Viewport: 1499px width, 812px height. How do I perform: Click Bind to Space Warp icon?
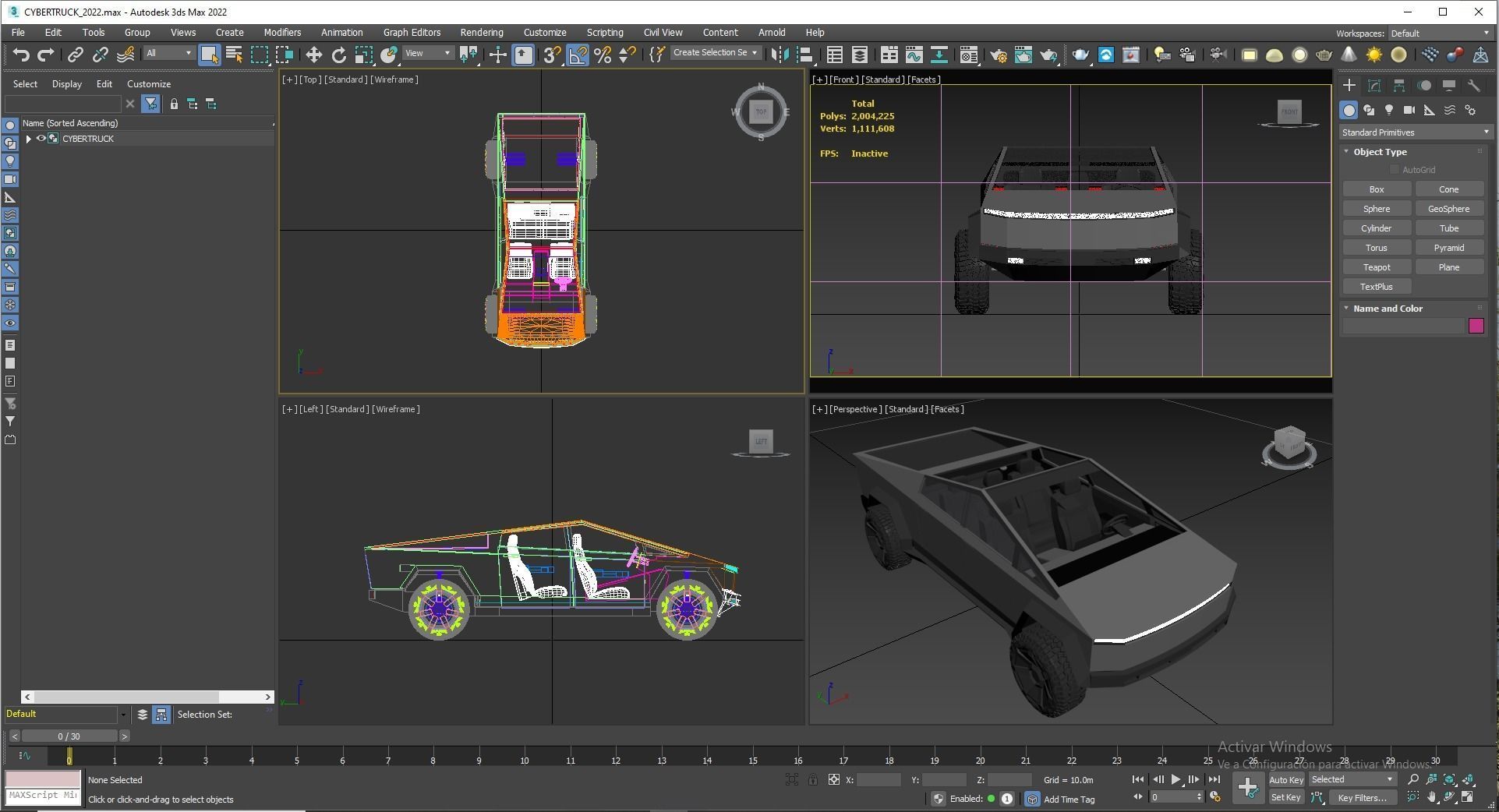click(125, 55)
